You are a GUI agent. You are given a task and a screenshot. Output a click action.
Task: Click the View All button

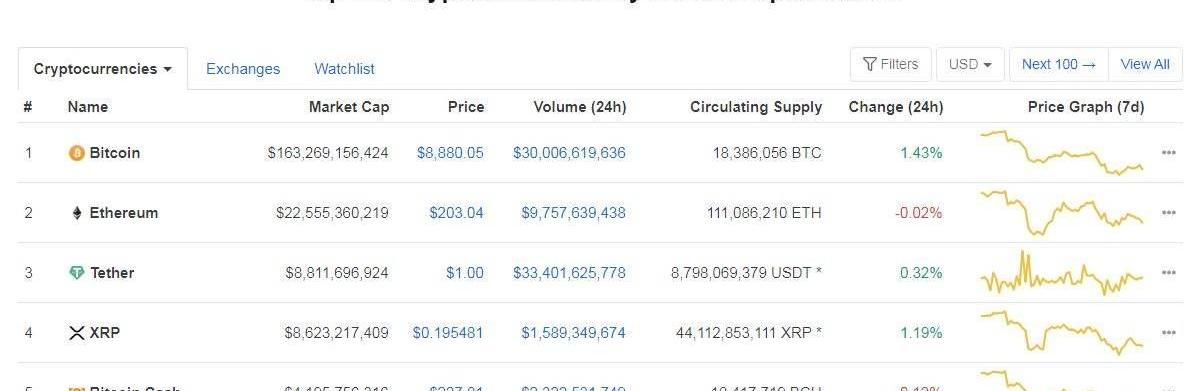click(x=1145, y=64)
